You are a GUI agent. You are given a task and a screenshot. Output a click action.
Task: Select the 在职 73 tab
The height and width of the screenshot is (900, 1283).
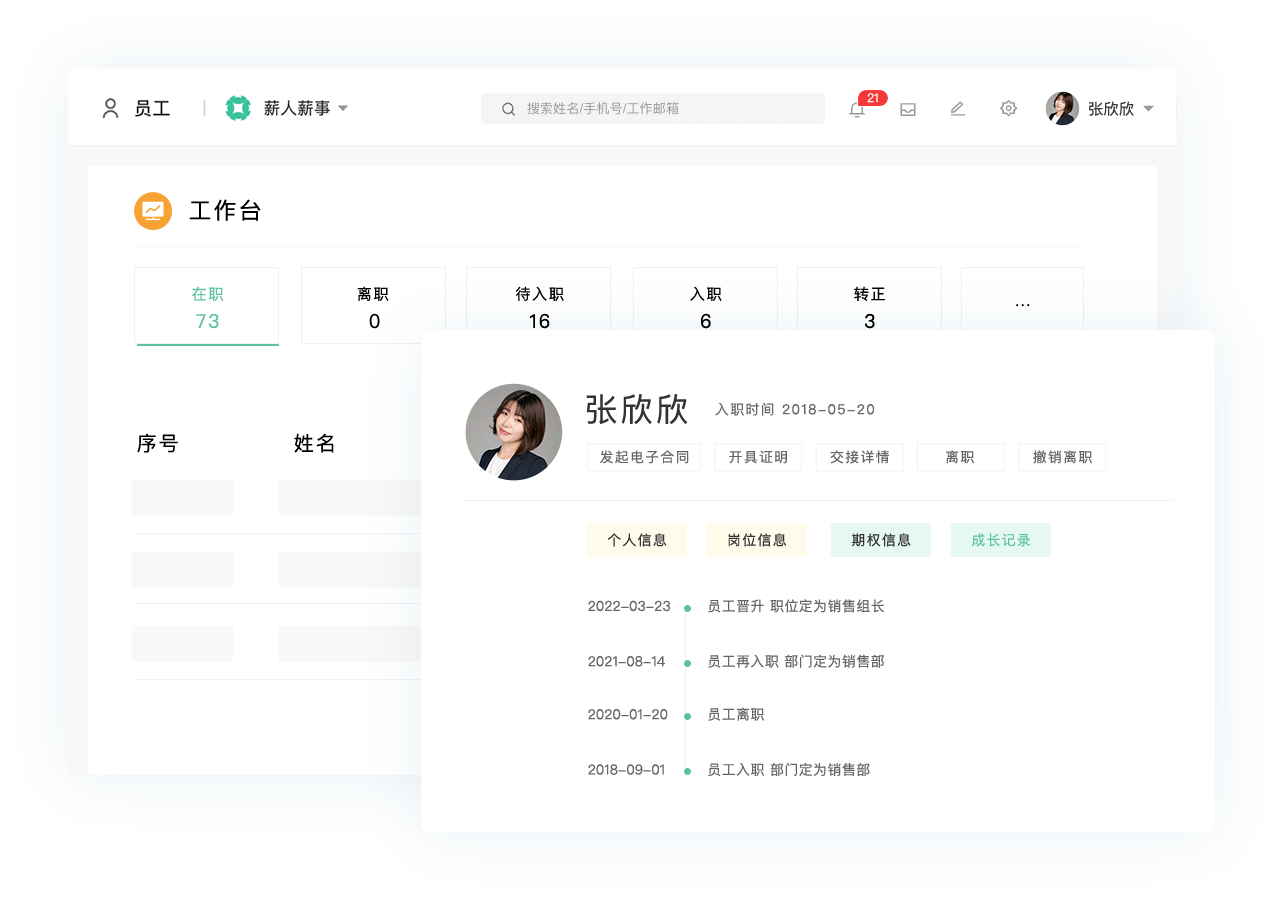207,307
